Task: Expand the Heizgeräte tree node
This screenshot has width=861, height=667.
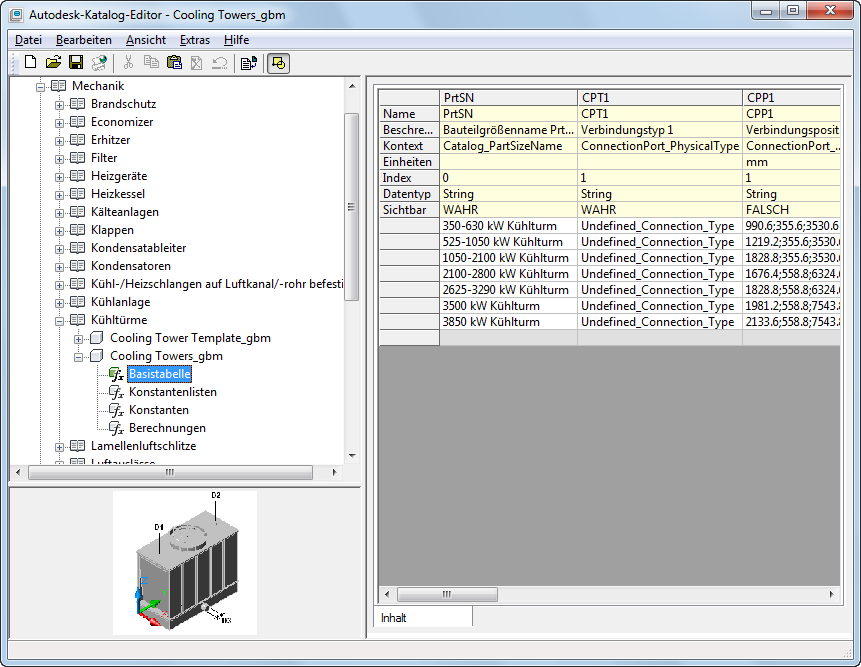Action: click(x=59, y=177)
